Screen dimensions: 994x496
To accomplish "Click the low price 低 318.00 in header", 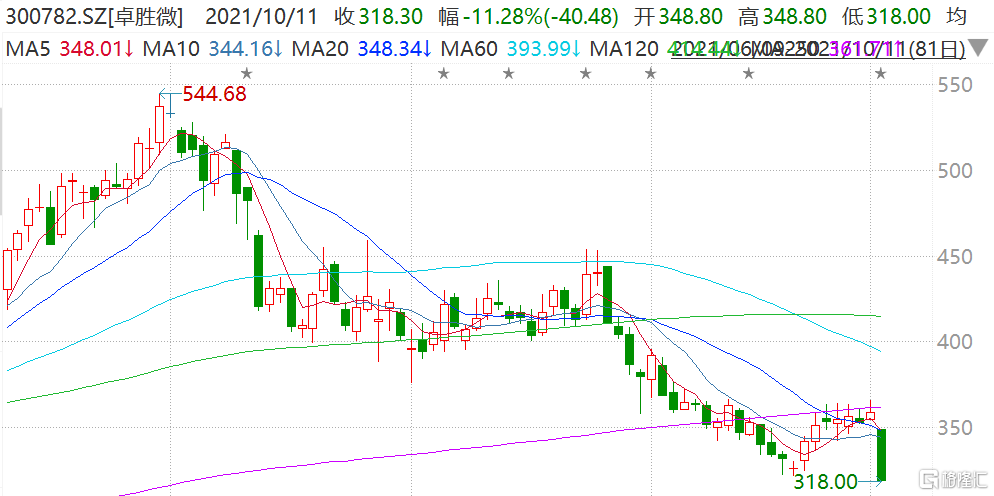I will tap(888, 17).
